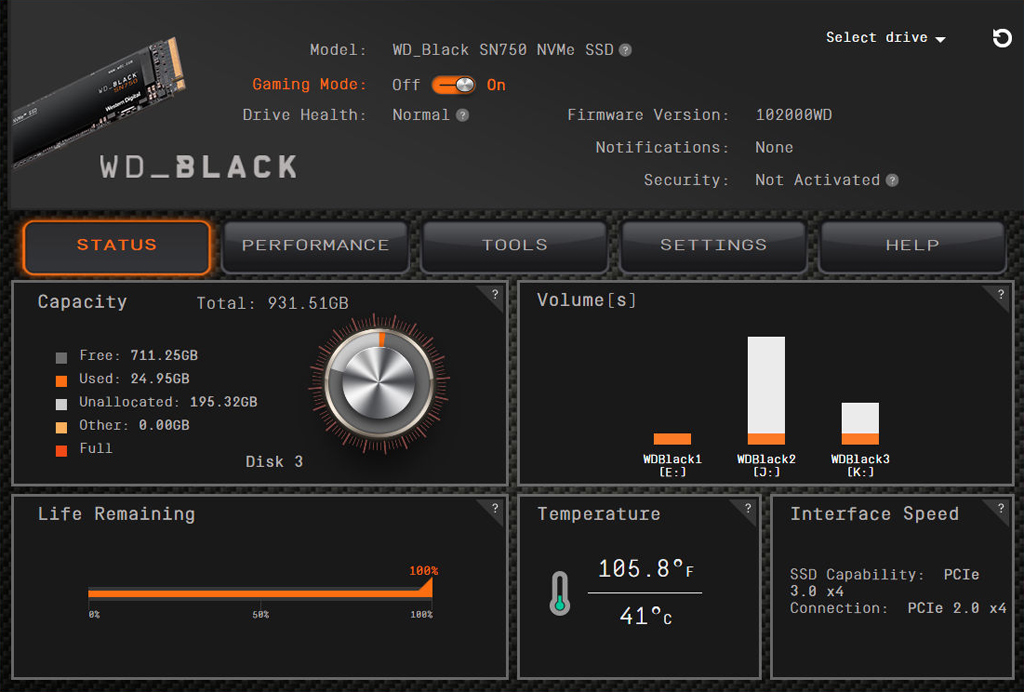
Task: Open the Tools tab
Action: [514, 246]
